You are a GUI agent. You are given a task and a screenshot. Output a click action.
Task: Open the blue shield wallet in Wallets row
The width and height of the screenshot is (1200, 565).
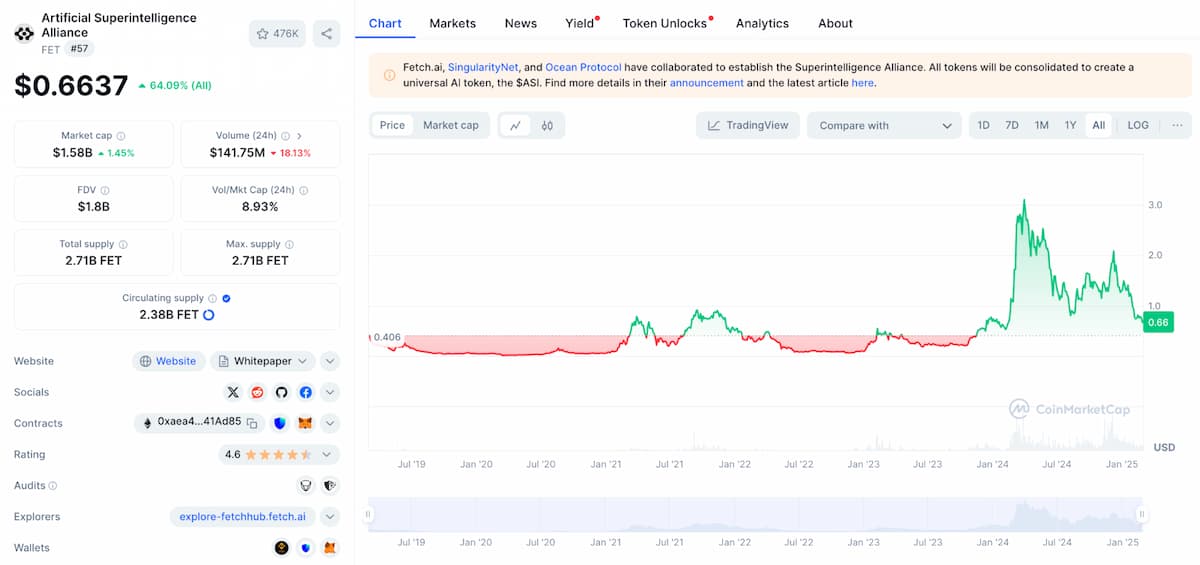(x=306, y=548)
